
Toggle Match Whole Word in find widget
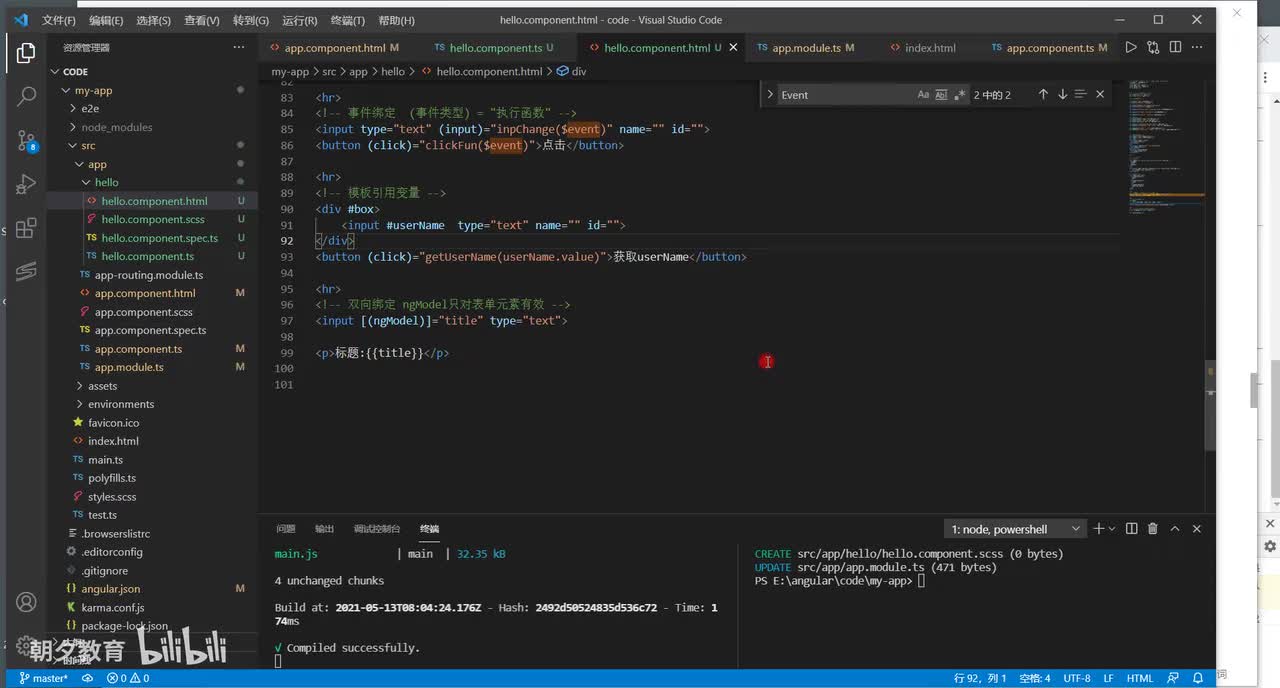click(941, 95)
